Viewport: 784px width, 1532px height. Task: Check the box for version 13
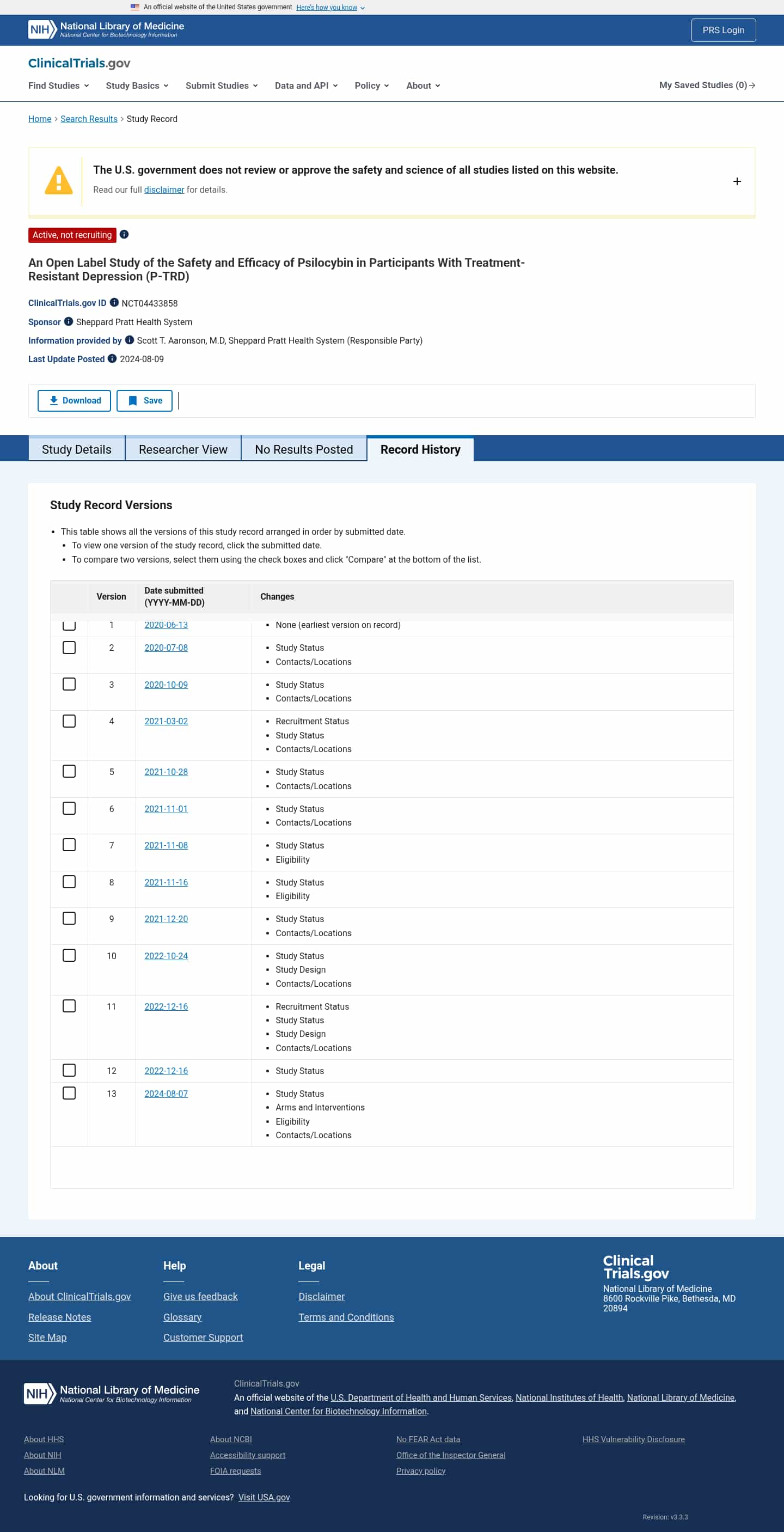pos(69,1093)
